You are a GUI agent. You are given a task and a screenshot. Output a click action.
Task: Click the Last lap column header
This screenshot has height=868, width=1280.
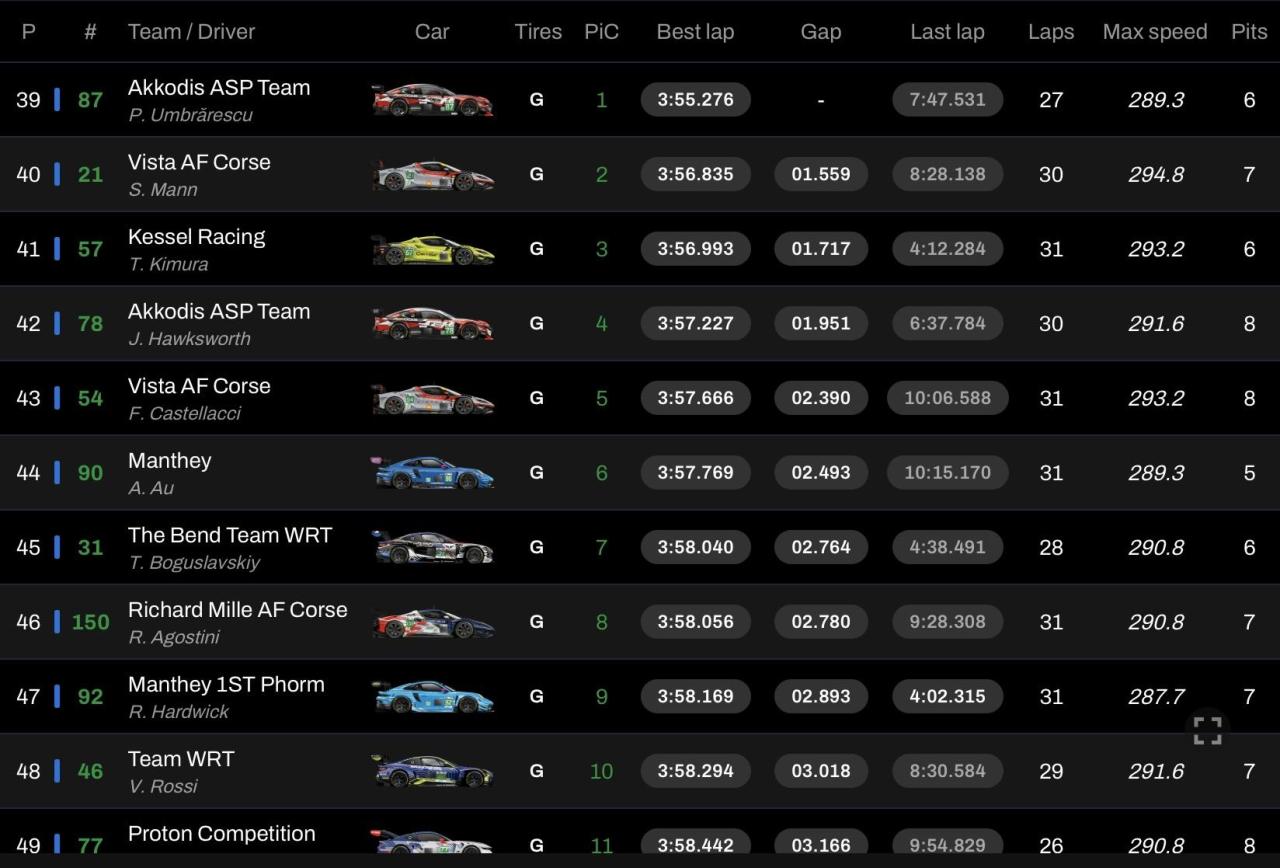coord(947,32)
